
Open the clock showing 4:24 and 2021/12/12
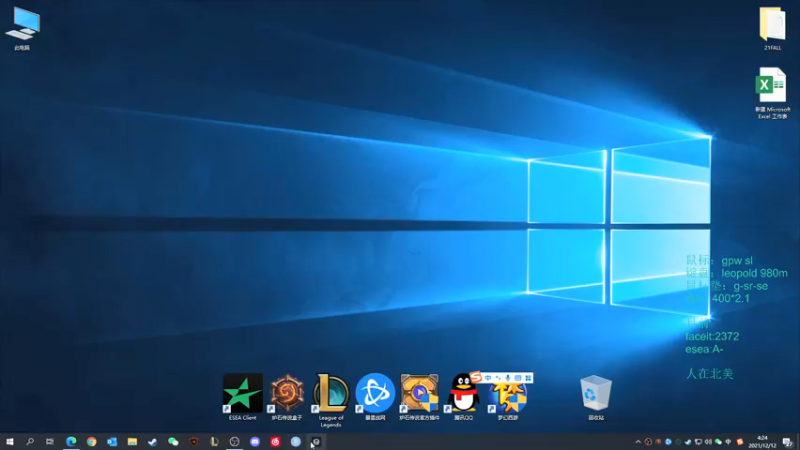[x=762, y=442]
